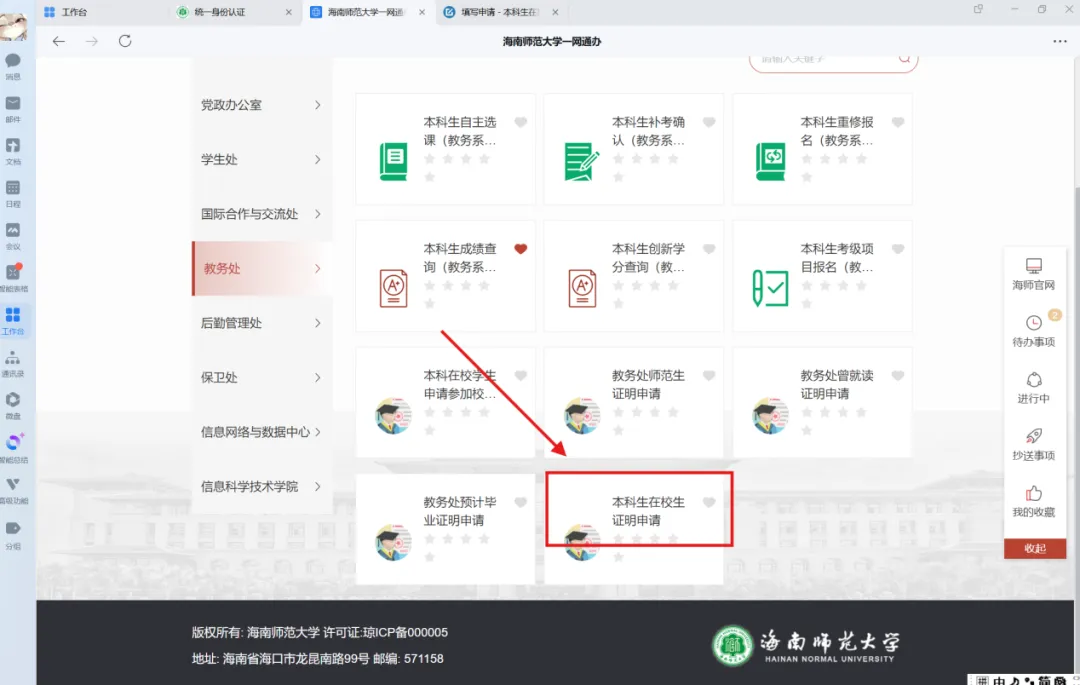Expand 国际合作与交流处 chevron
1080x685 pixels.
point(318,213)
